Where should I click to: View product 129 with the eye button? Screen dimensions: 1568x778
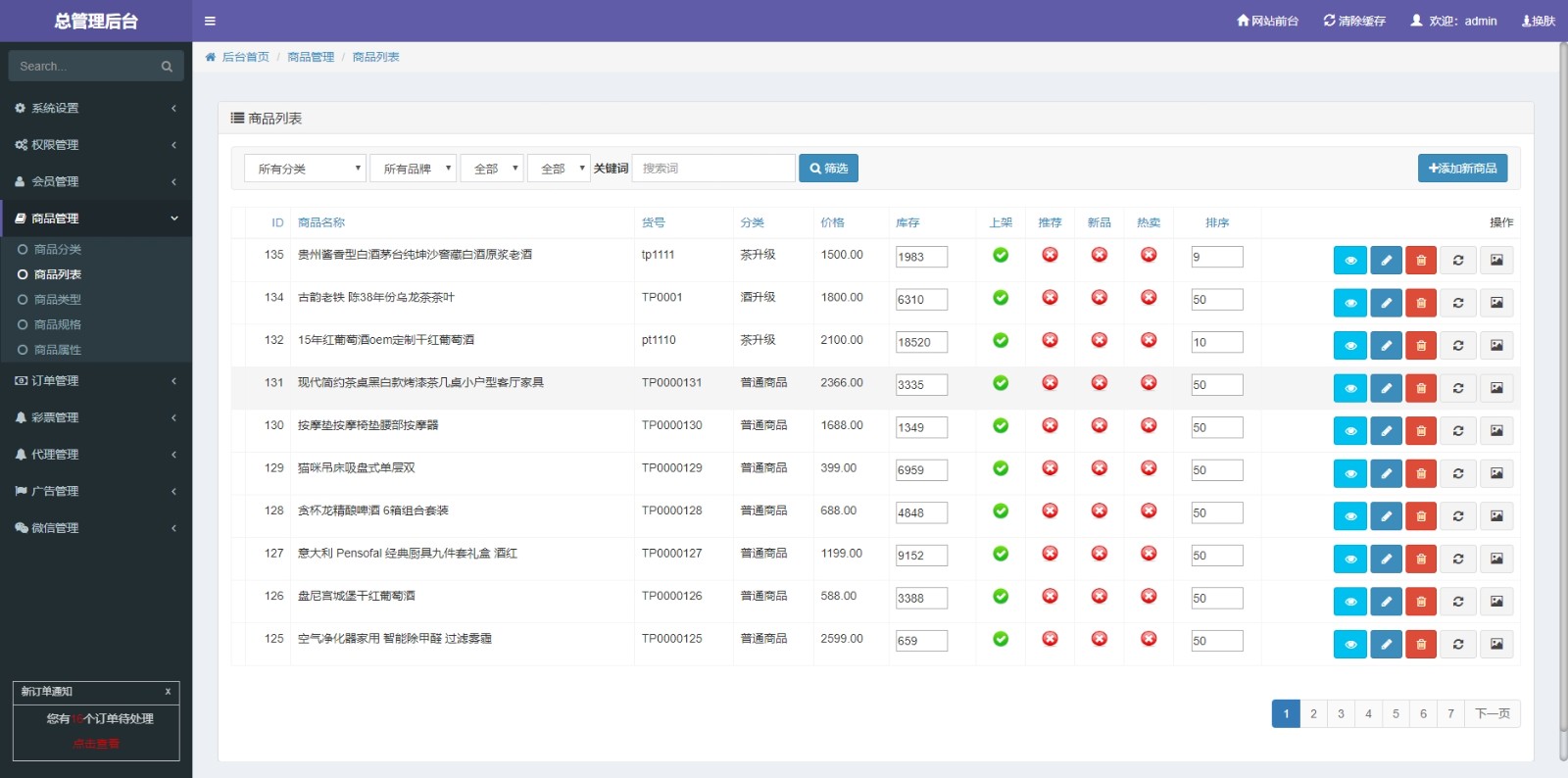[1350, 473]
